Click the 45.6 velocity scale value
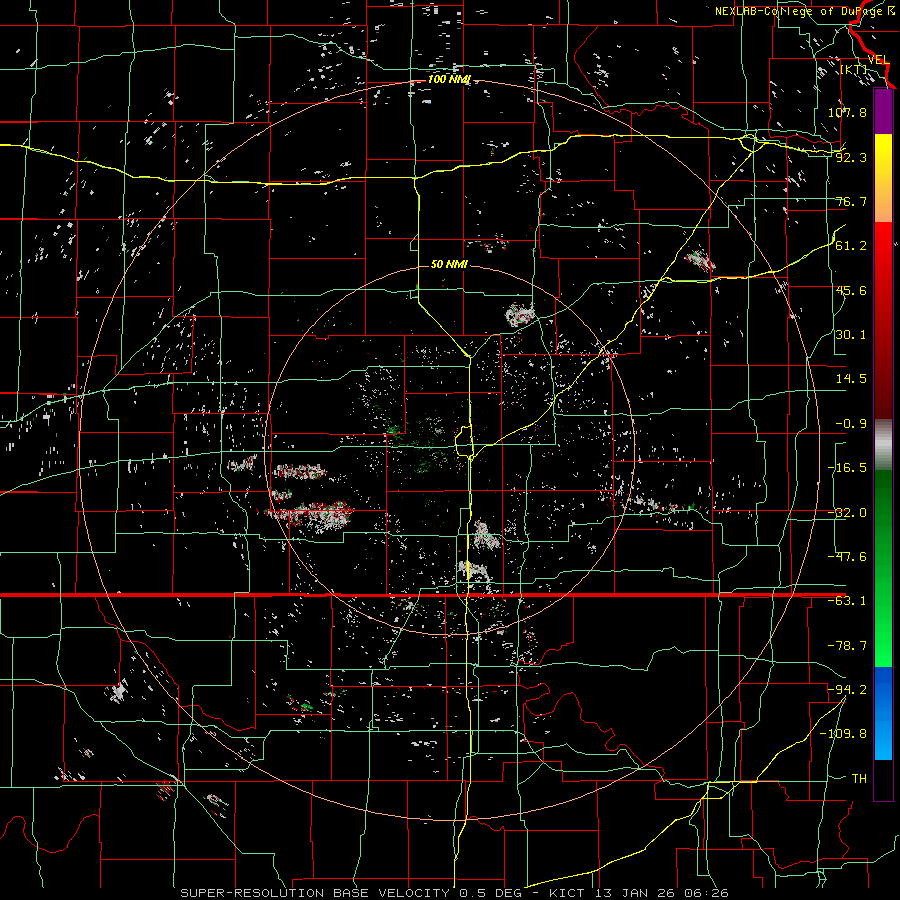 [851, 290]
